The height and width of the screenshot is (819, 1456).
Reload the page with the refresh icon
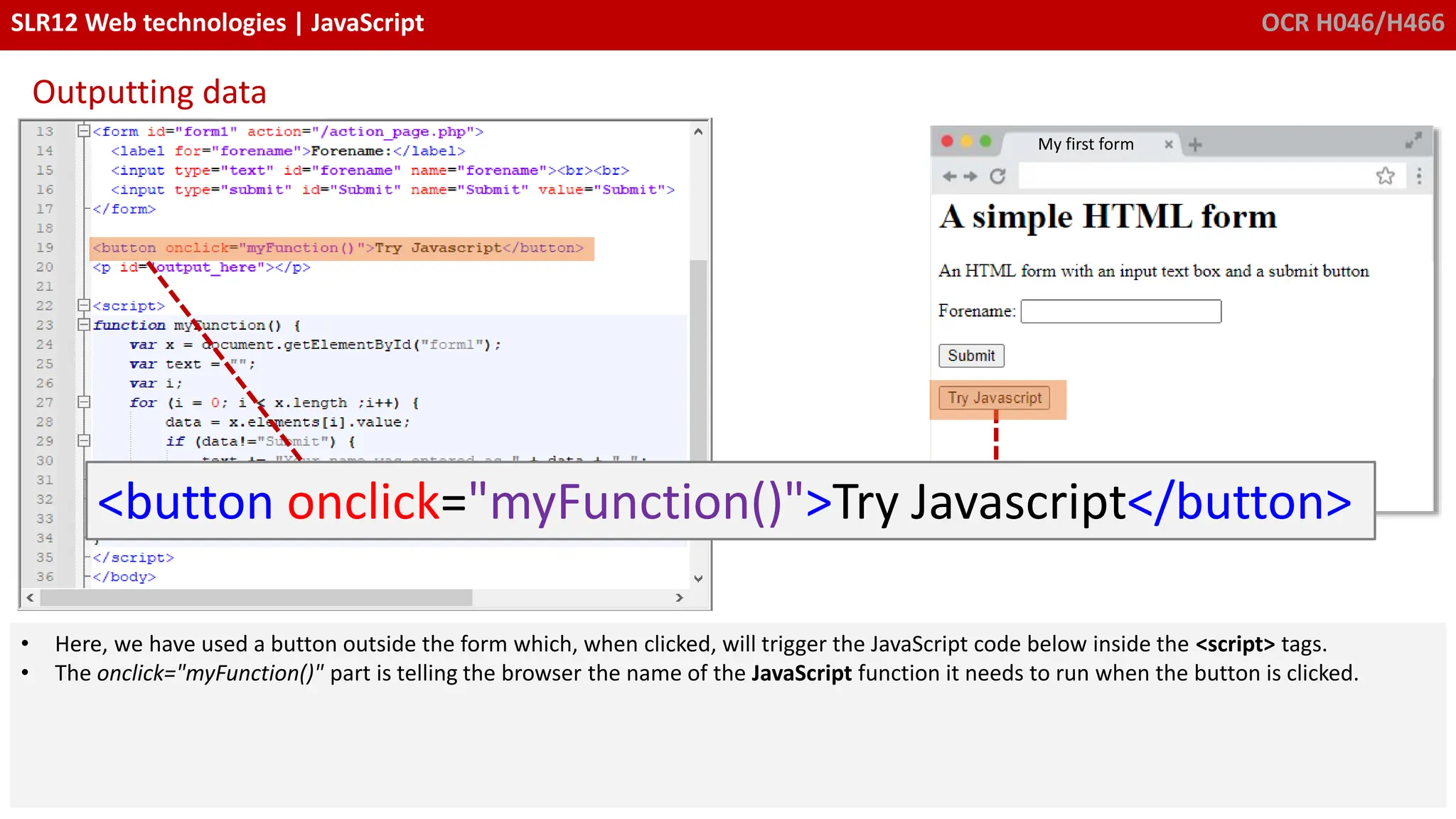[998, 176]
